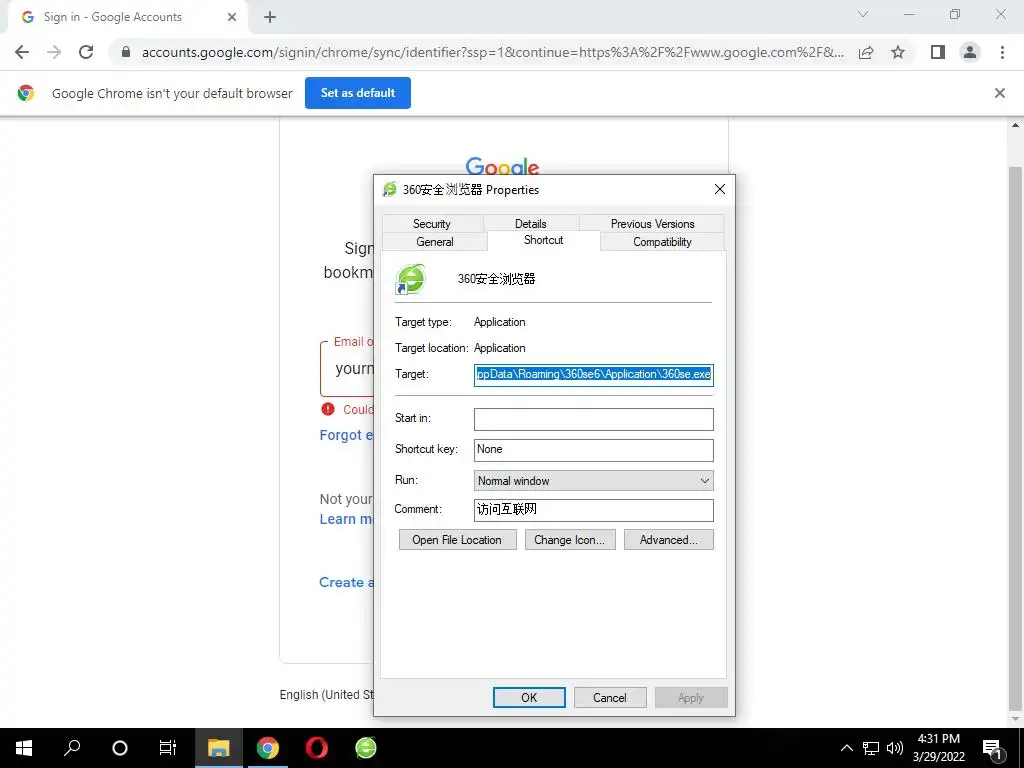
Task: Expand the Run Normal window dropdown
Action: point(594,481)
